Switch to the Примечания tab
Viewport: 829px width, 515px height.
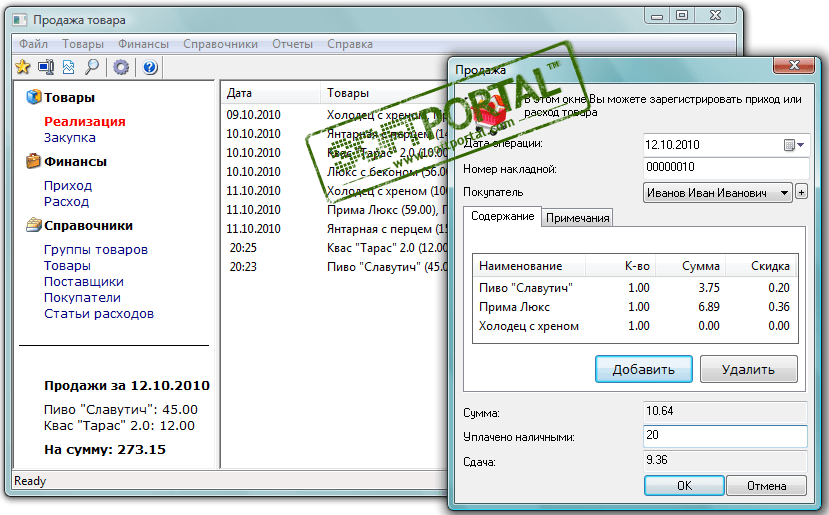[x=577, y=218]
